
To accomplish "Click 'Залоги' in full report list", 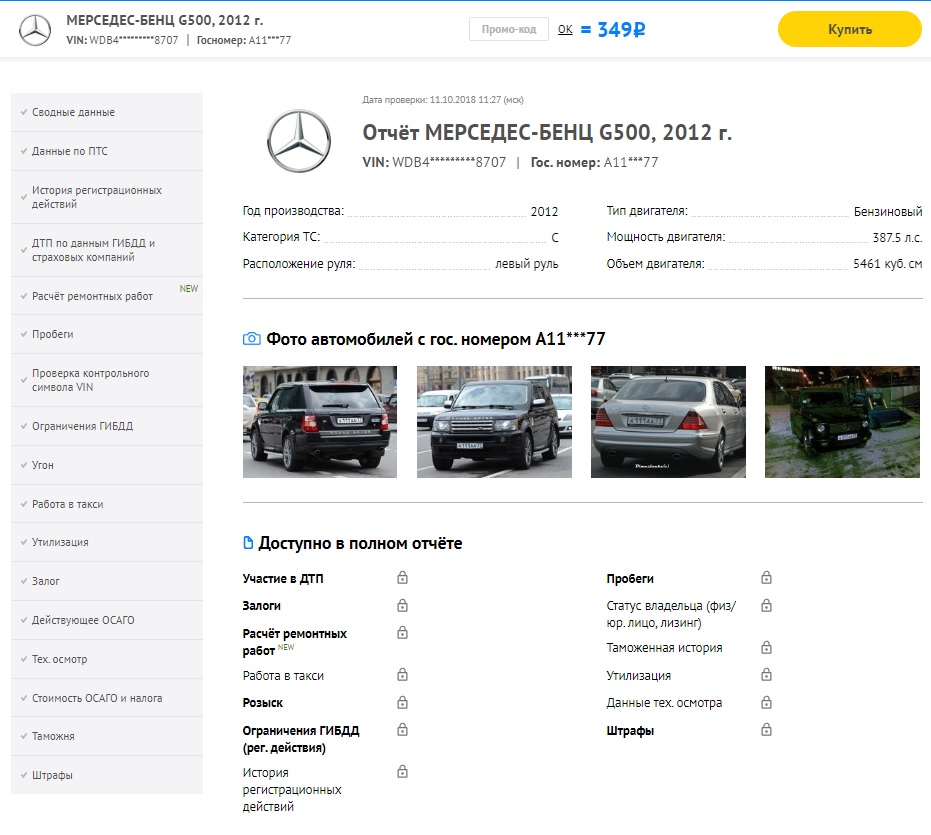I will point(261,606).
